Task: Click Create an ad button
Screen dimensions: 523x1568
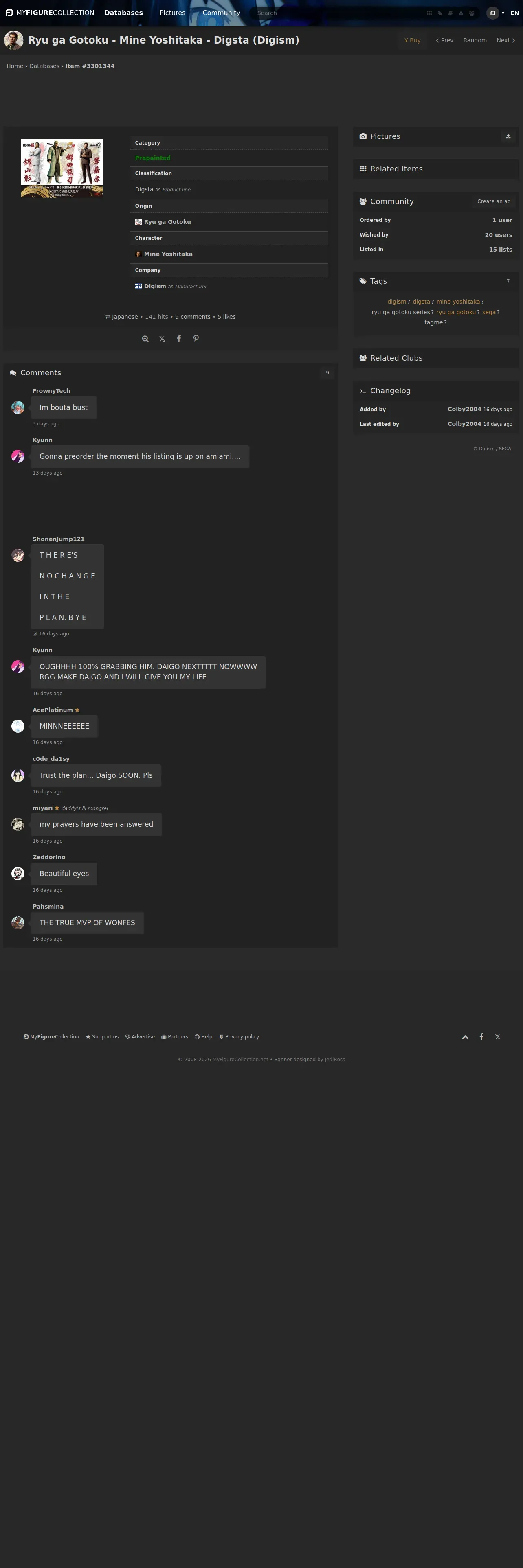Action: pyautogui.click(x=494, y=201)
